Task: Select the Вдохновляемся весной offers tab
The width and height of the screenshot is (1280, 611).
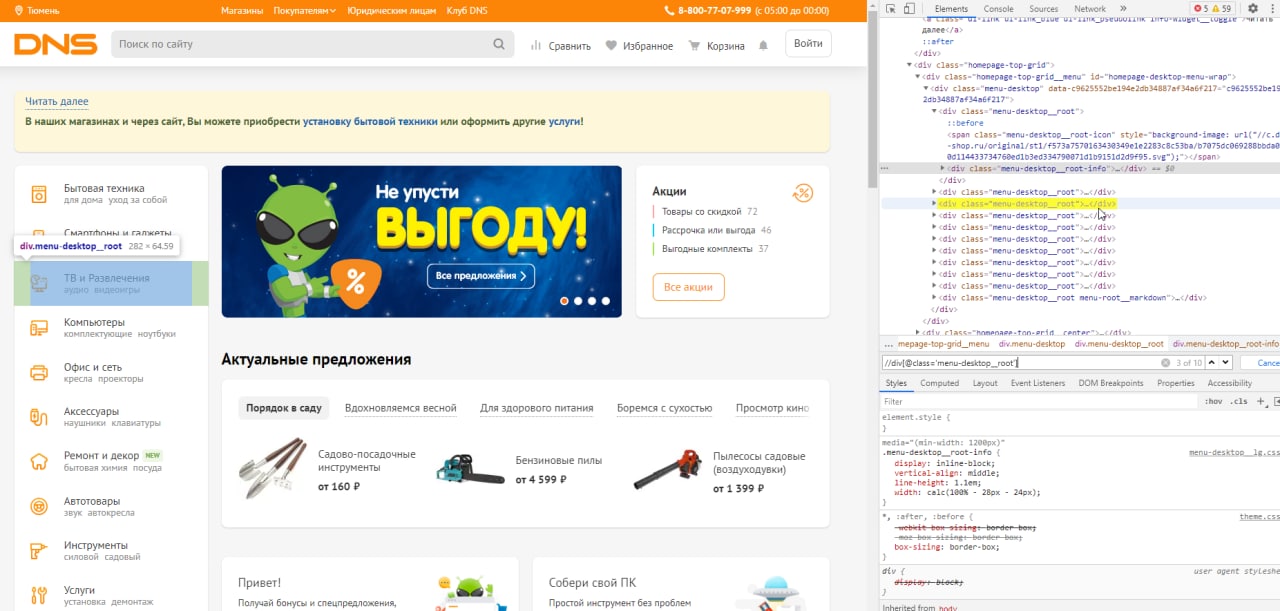Action: pyautogui.click(x=400, y=408)
